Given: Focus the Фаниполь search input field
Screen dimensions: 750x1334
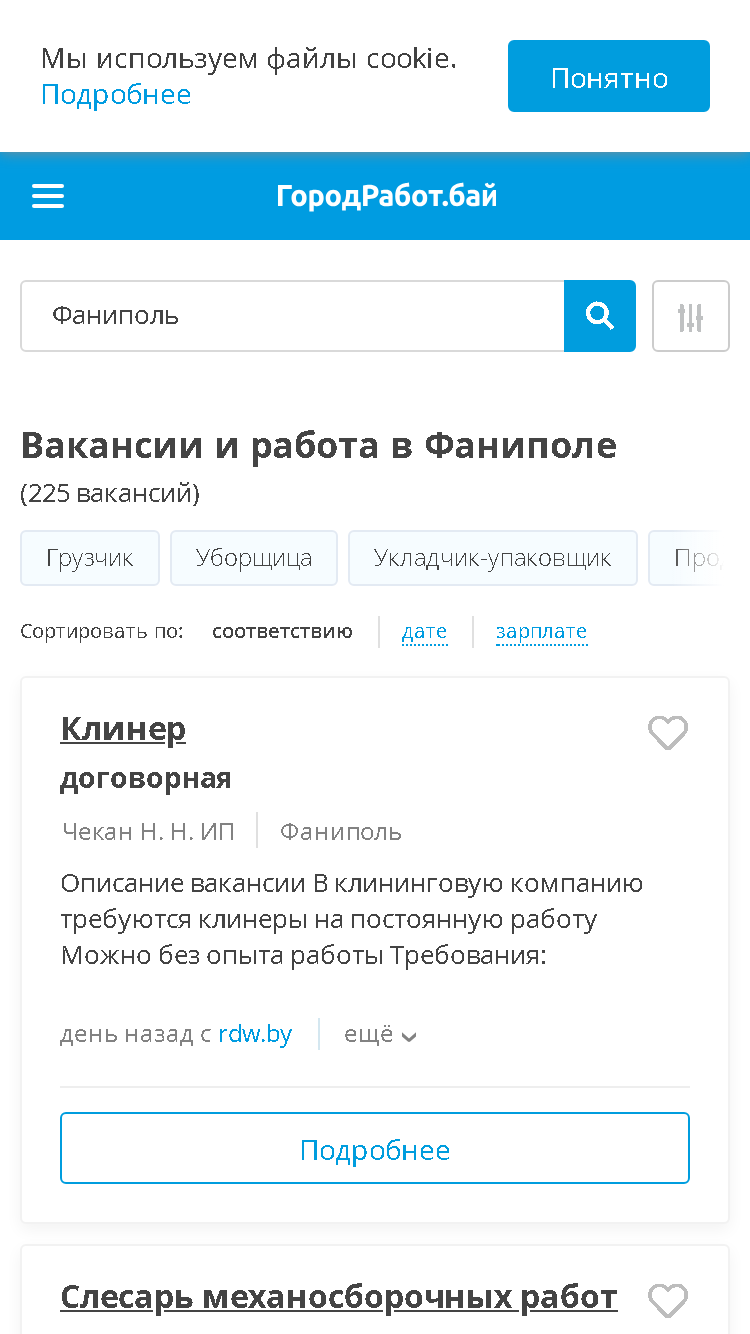Looking at the screenshot, I should (x=292, y=316).
